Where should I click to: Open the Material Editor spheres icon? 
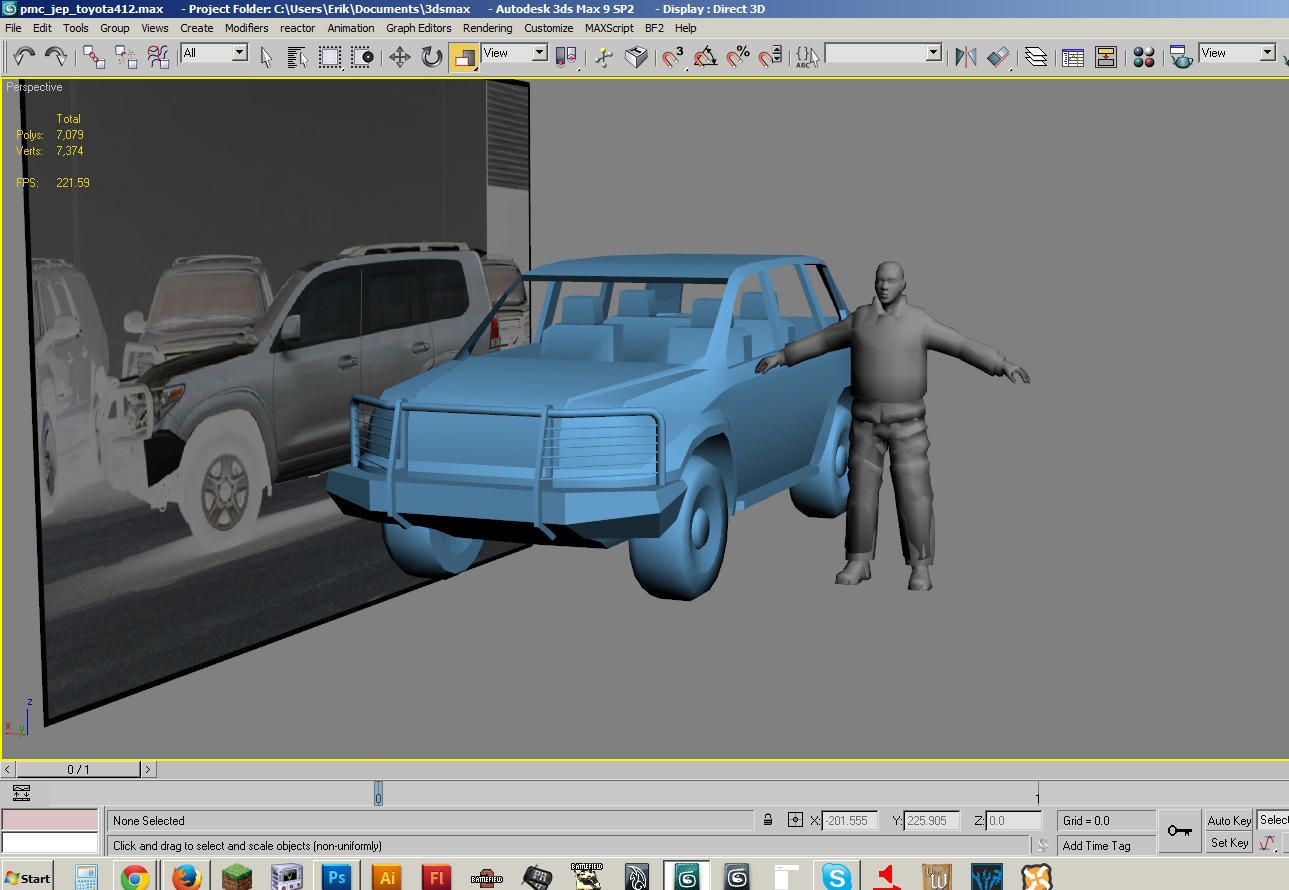1144,57
